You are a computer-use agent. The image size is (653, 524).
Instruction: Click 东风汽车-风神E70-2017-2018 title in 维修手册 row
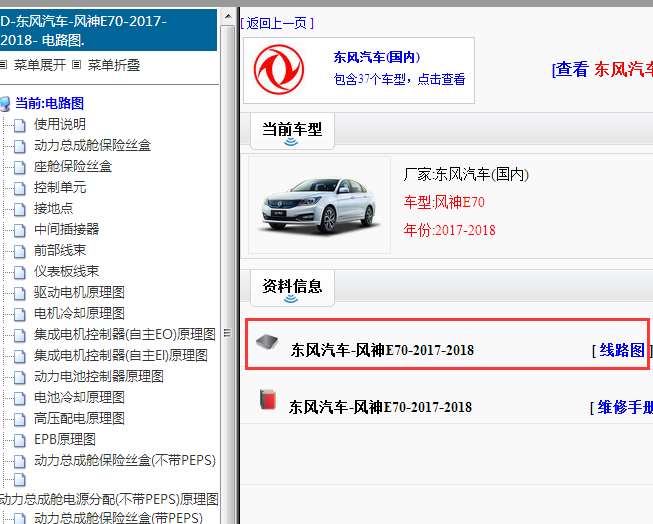pyautogui.click(x=380, y=407)
